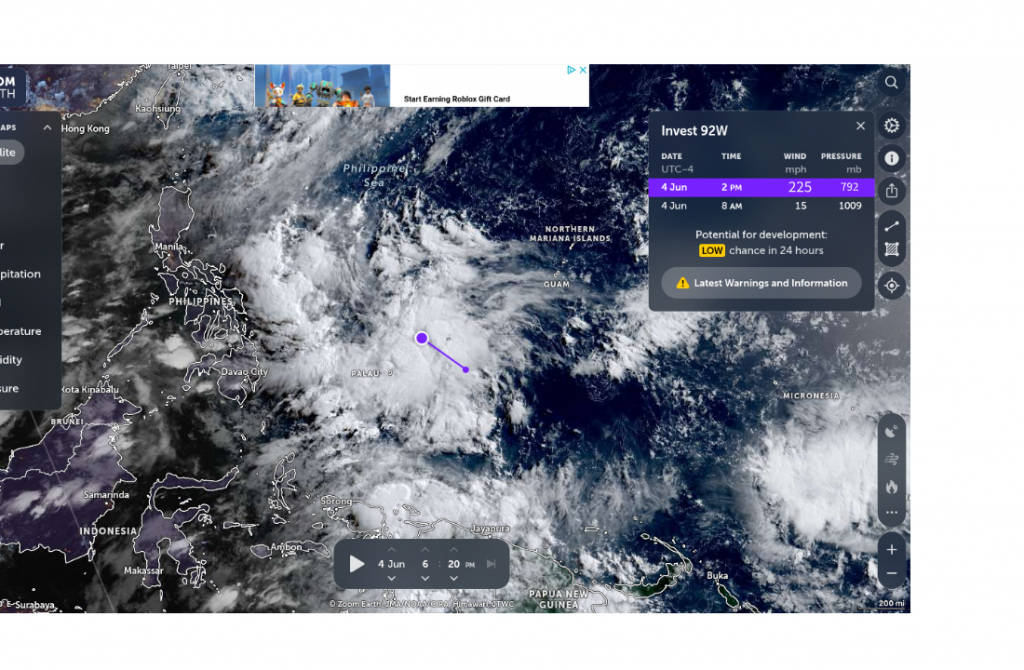Viewport: 1024px width, 670px height.
Task: Open more overlay options (three dots)
Action: pyautogui.click(x=891, y=513)
